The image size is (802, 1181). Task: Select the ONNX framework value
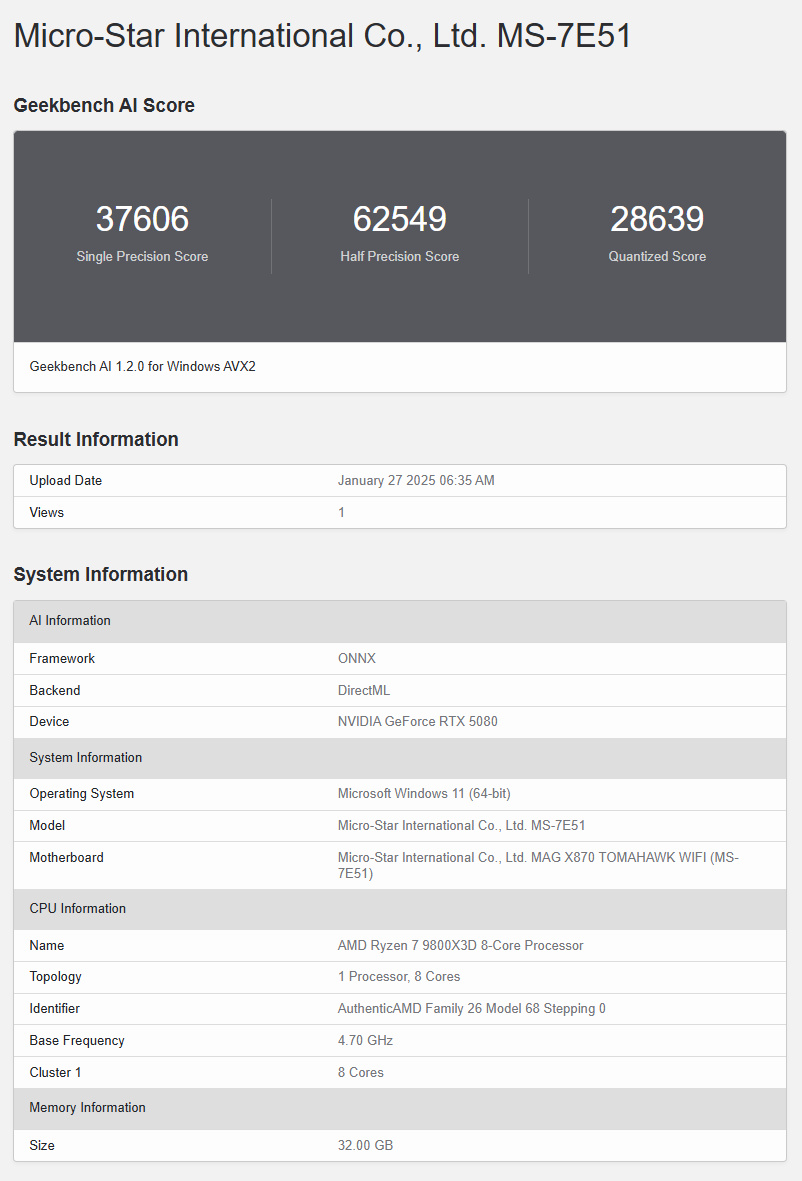pyautogui.click(x=356, y=658)
